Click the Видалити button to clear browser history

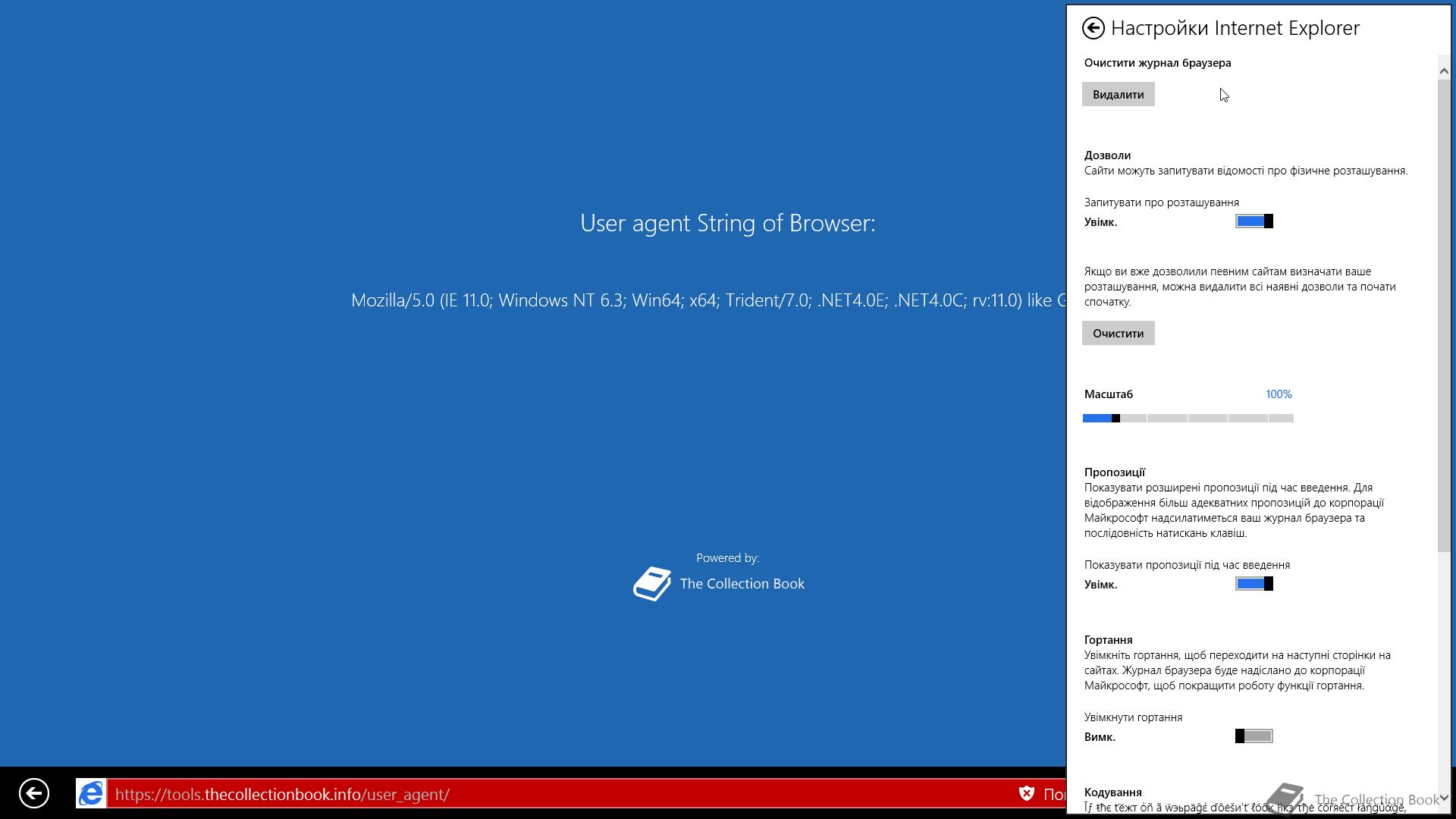(1118, 94)
